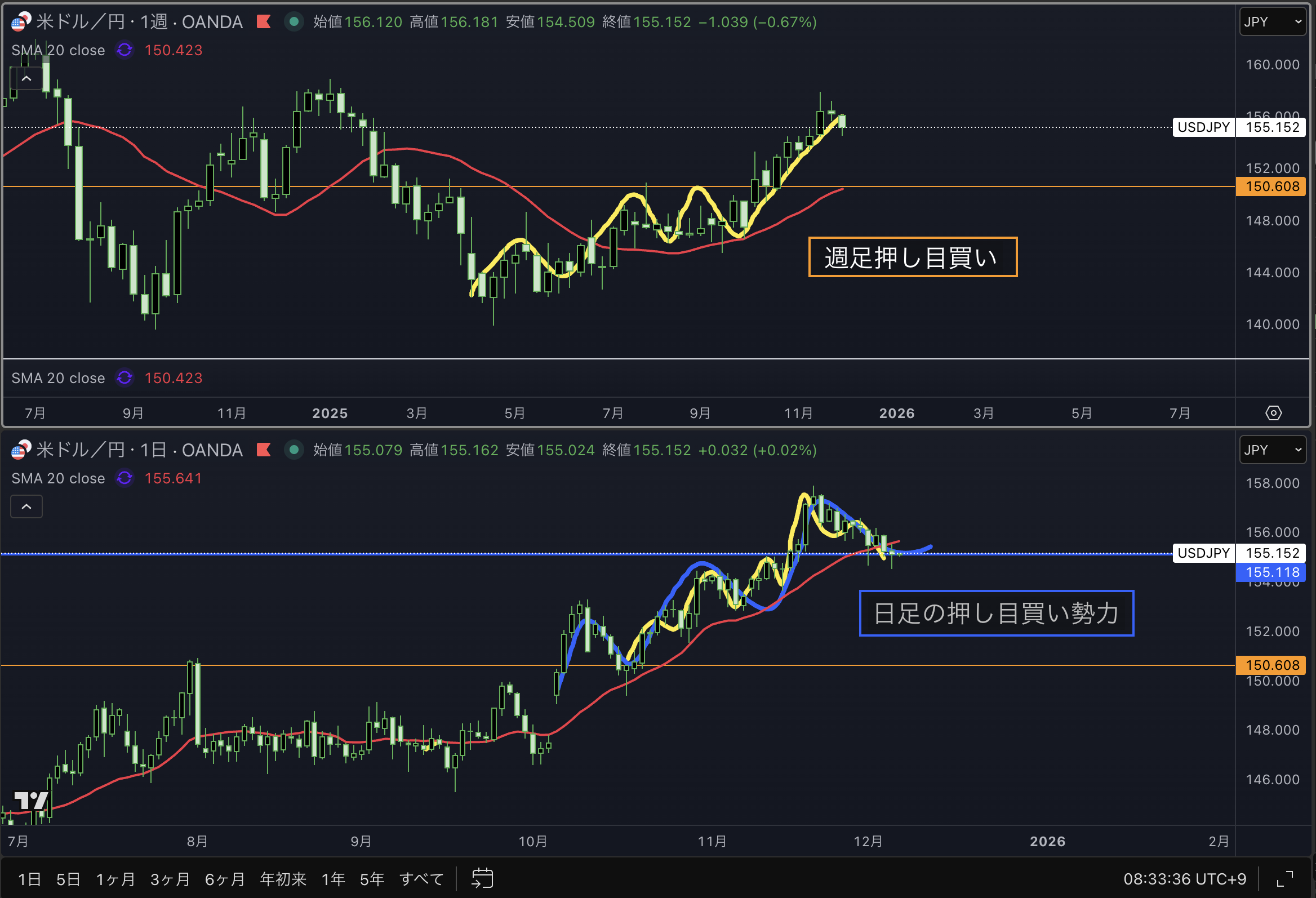
Task: Select the 3ヶ月 date range
Action: [x=170, y=879]
